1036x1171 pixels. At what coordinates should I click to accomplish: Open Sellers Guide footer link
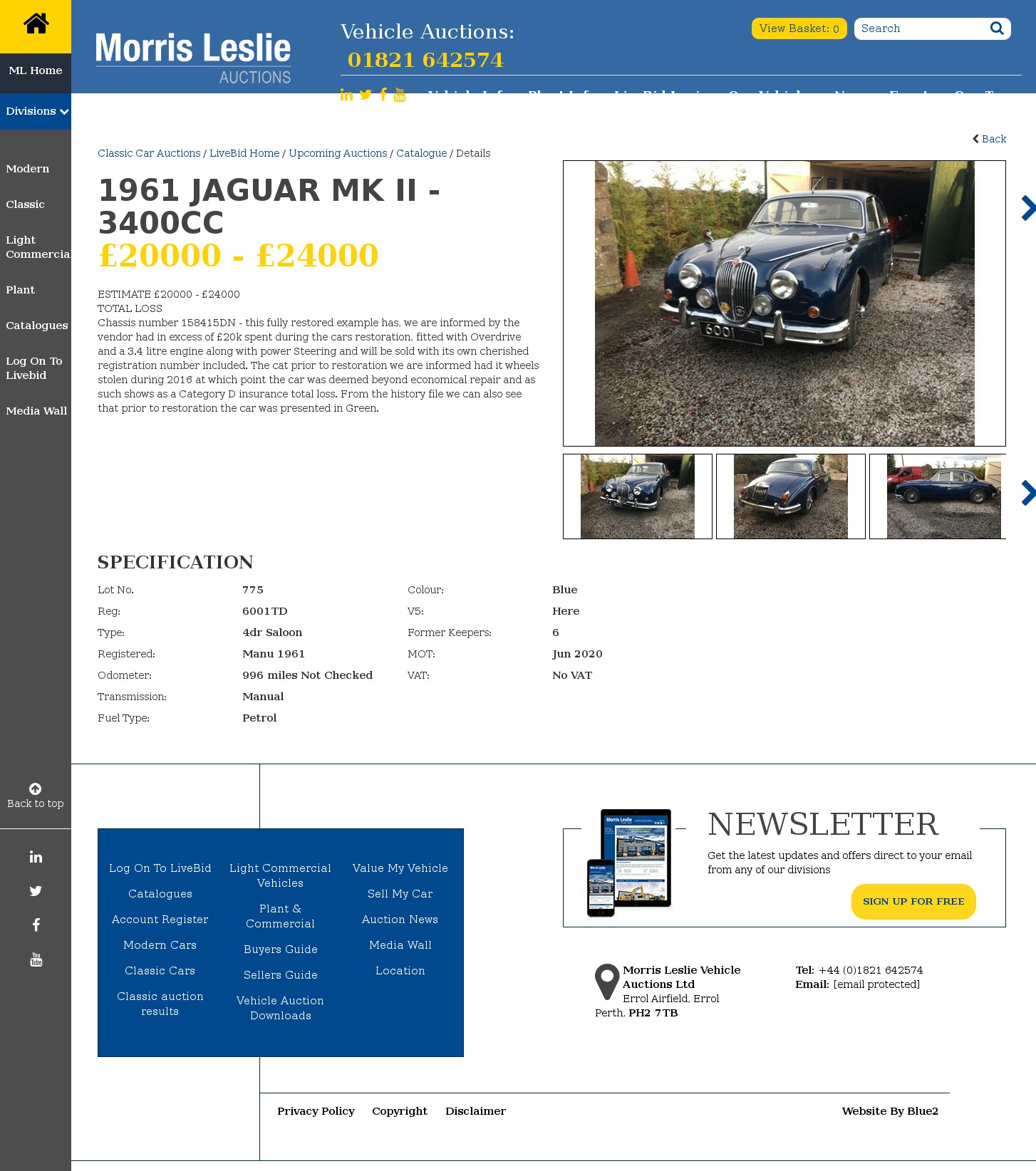281,975
